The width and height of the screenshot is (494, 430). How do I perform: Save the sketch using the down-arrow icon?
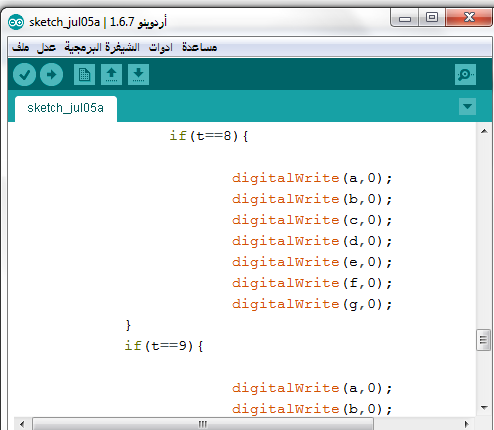click(x=138, y=74)
